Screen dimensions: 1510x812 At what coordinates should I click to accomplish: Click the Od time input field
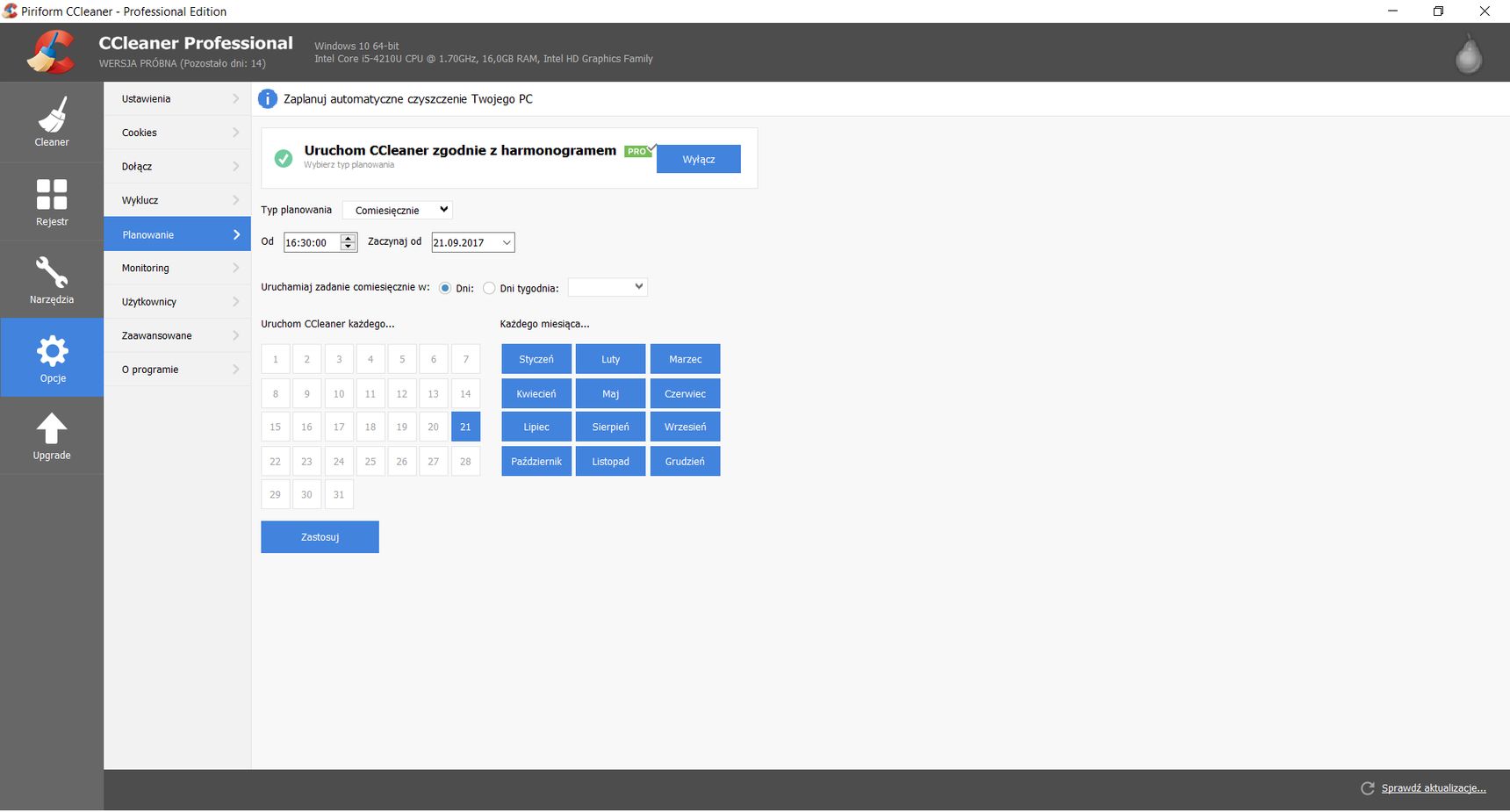click(x=313, y=242)
